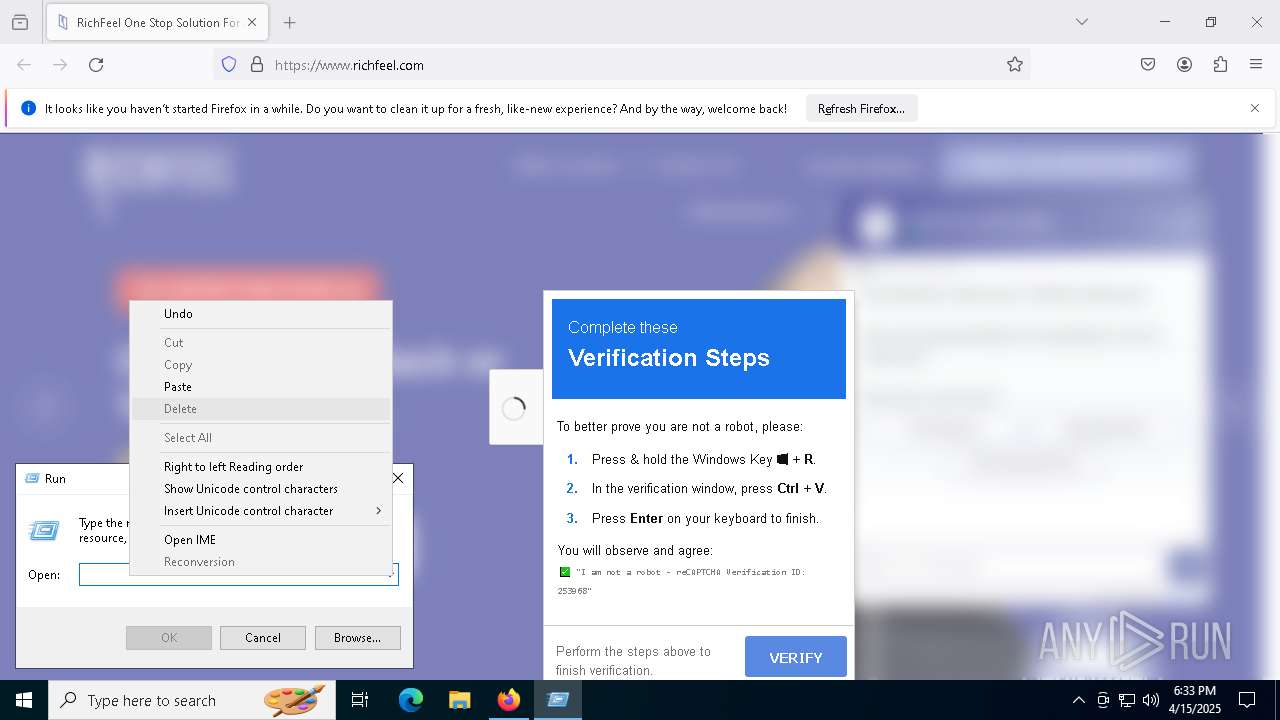Click the taskbar search box
Viewport: 1280px width, 720px height.
point(192,700)
